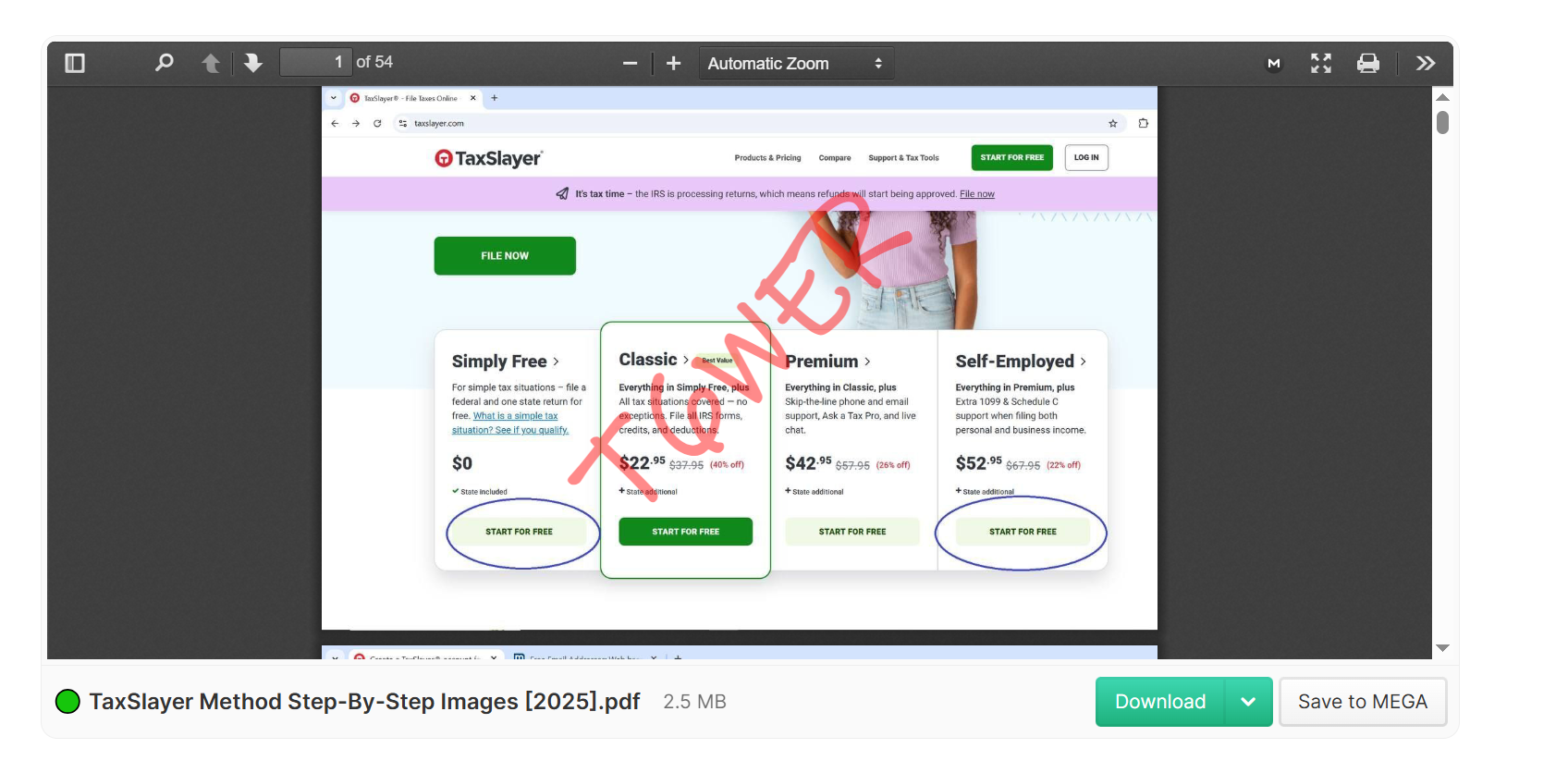This screenshot has height=773, width=1568.
Task: Toggle the PDF viewer sidebar
Action: [x=75, y=63]
